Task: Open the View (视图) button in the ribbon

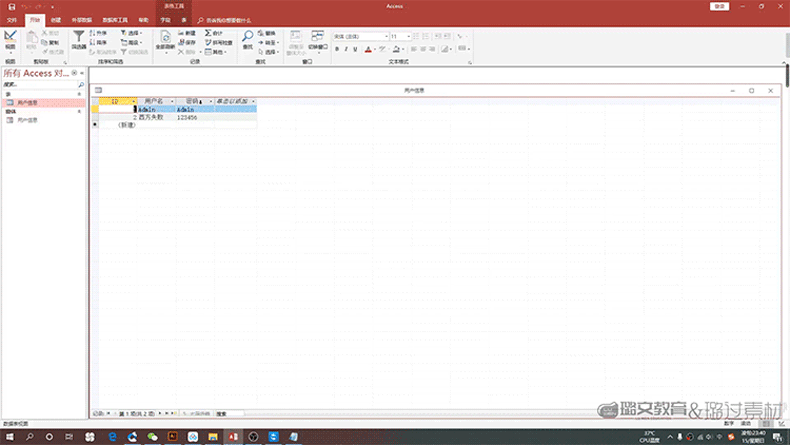Action: [10, 40]
